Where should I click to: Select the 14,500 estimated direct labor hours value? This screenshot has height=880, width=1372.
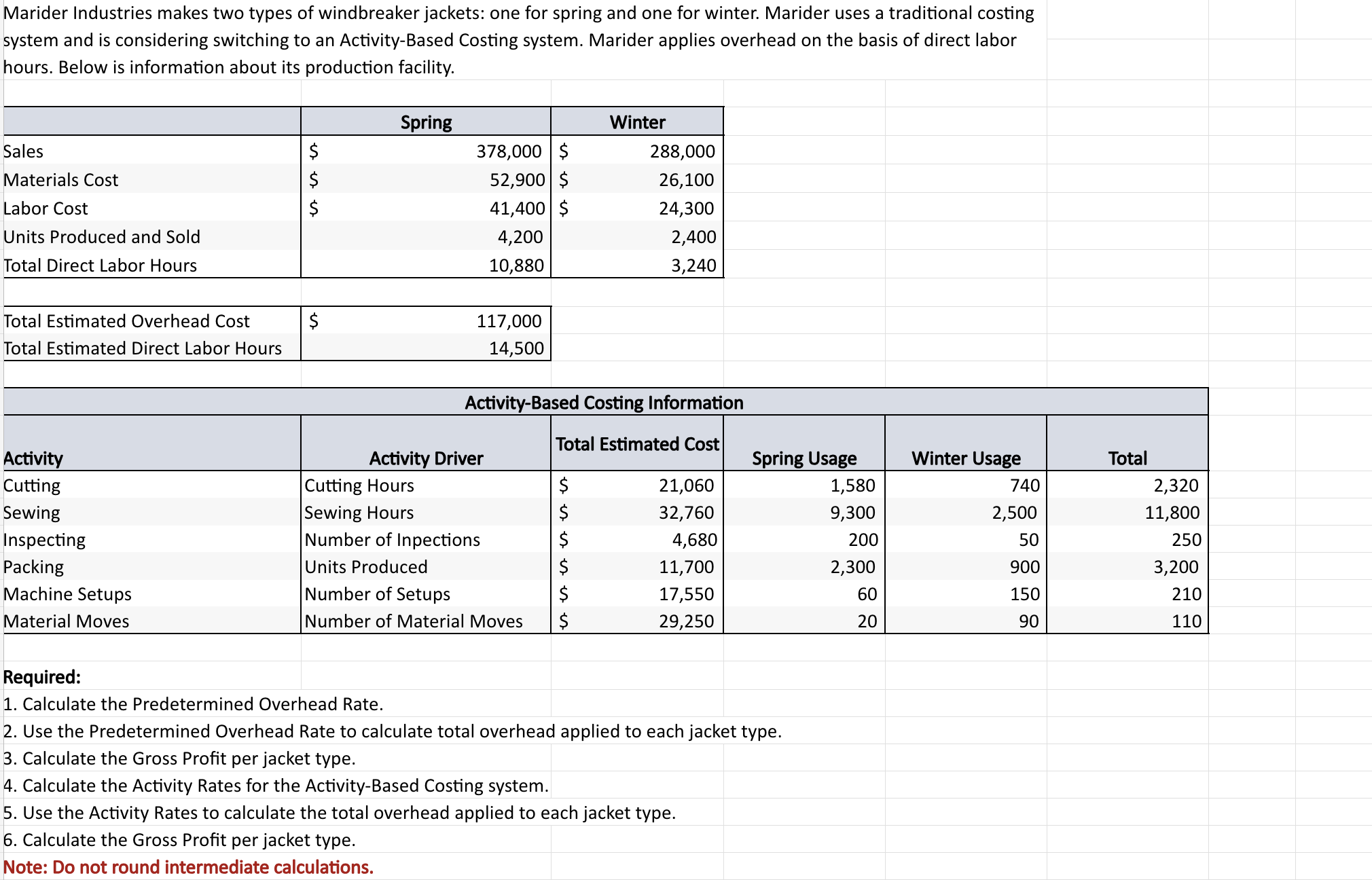point(518,348)
